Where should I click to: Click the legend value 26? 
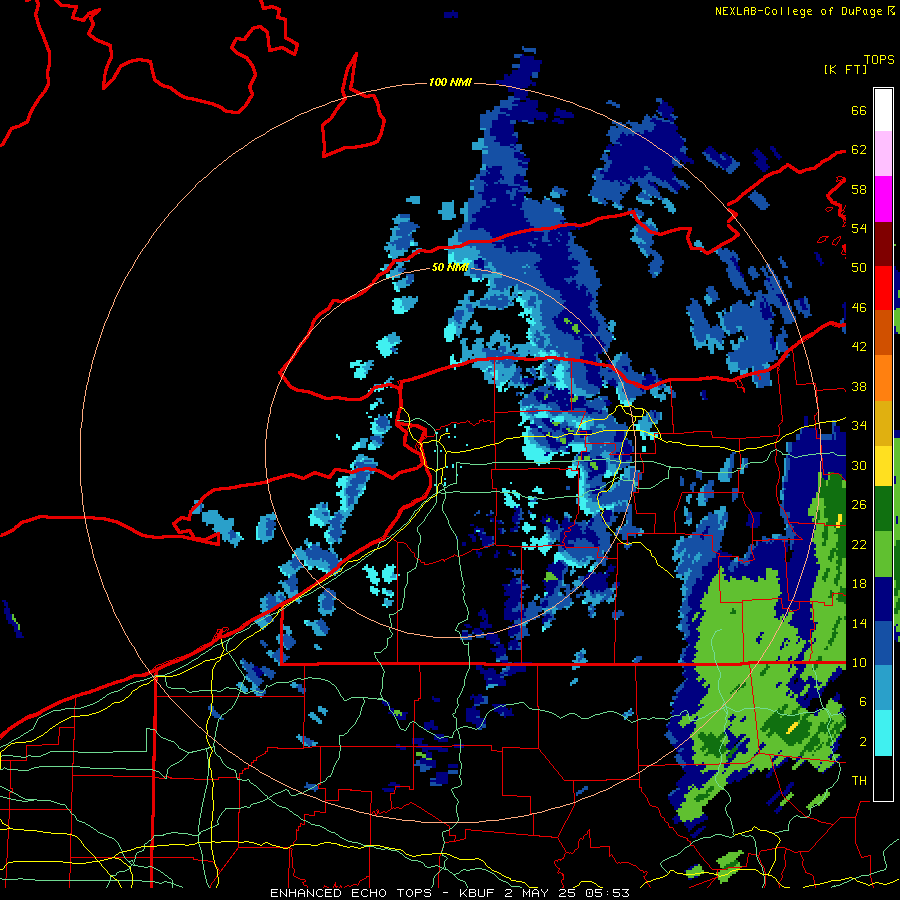(x=859, y=505)
